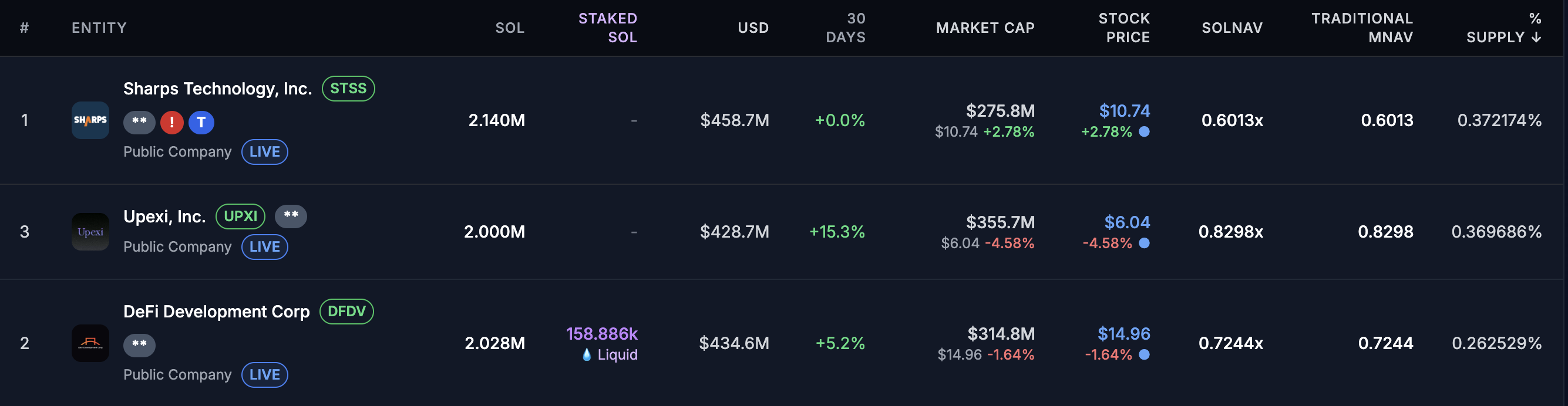Open the UPXI ticker tag
This screenshot has height=406, width=1568.
click(x=240, y=216)
